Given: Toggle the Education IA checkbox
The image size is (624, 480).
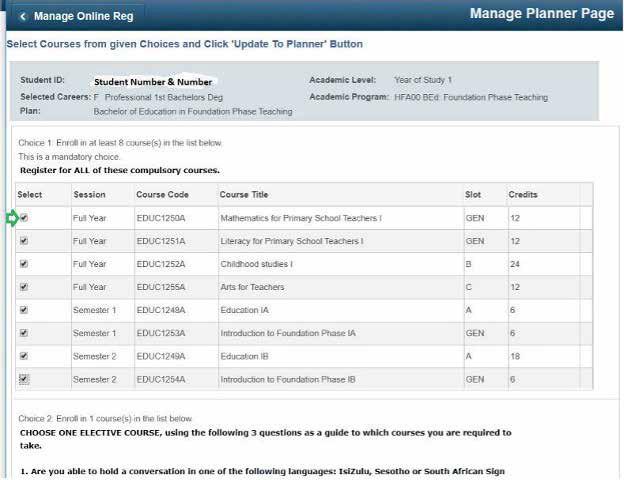Looking at the screenshot, I should tap(24, 310).
